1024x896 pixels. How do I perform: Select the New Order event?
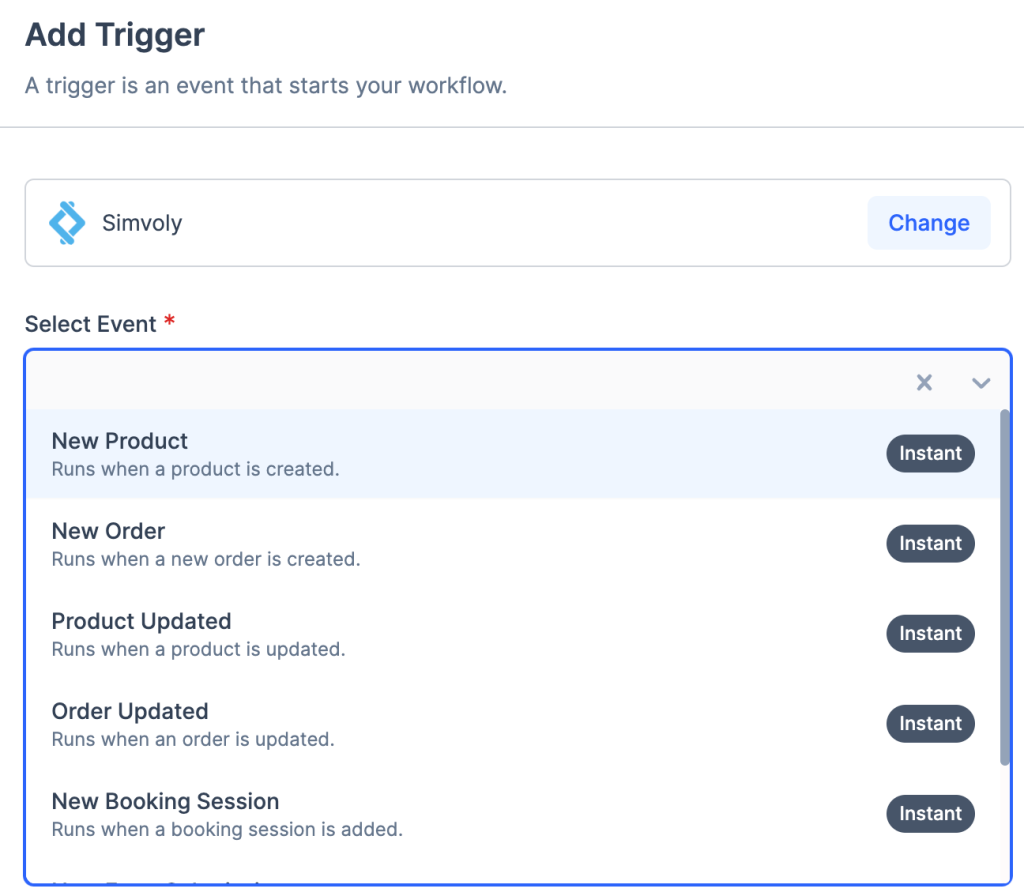108,531
